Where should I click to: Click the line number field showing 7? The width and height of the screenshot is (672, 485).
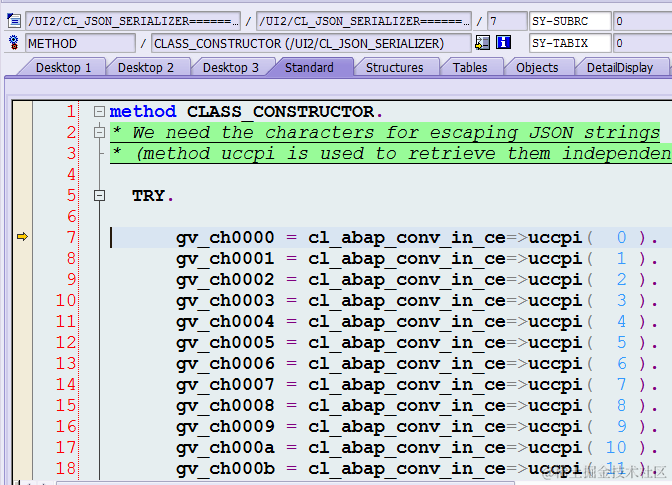click(x=507, y=21)
